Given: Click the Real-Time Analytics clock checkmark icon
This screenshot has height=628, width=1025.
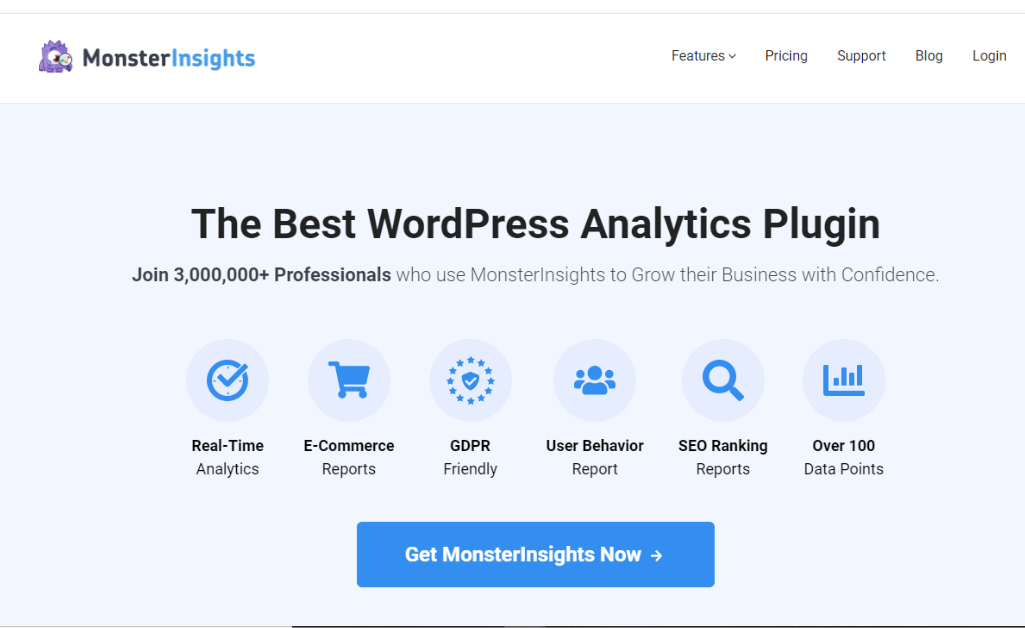Looking at the screenshot, I should pos(227,380).
